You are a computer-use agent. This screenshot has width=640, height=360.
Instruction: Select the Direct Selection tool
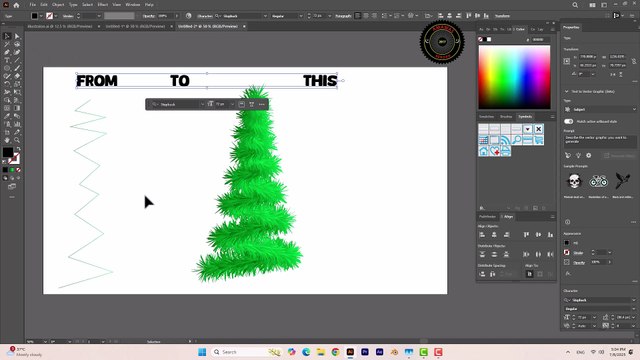tap(17, 36)
